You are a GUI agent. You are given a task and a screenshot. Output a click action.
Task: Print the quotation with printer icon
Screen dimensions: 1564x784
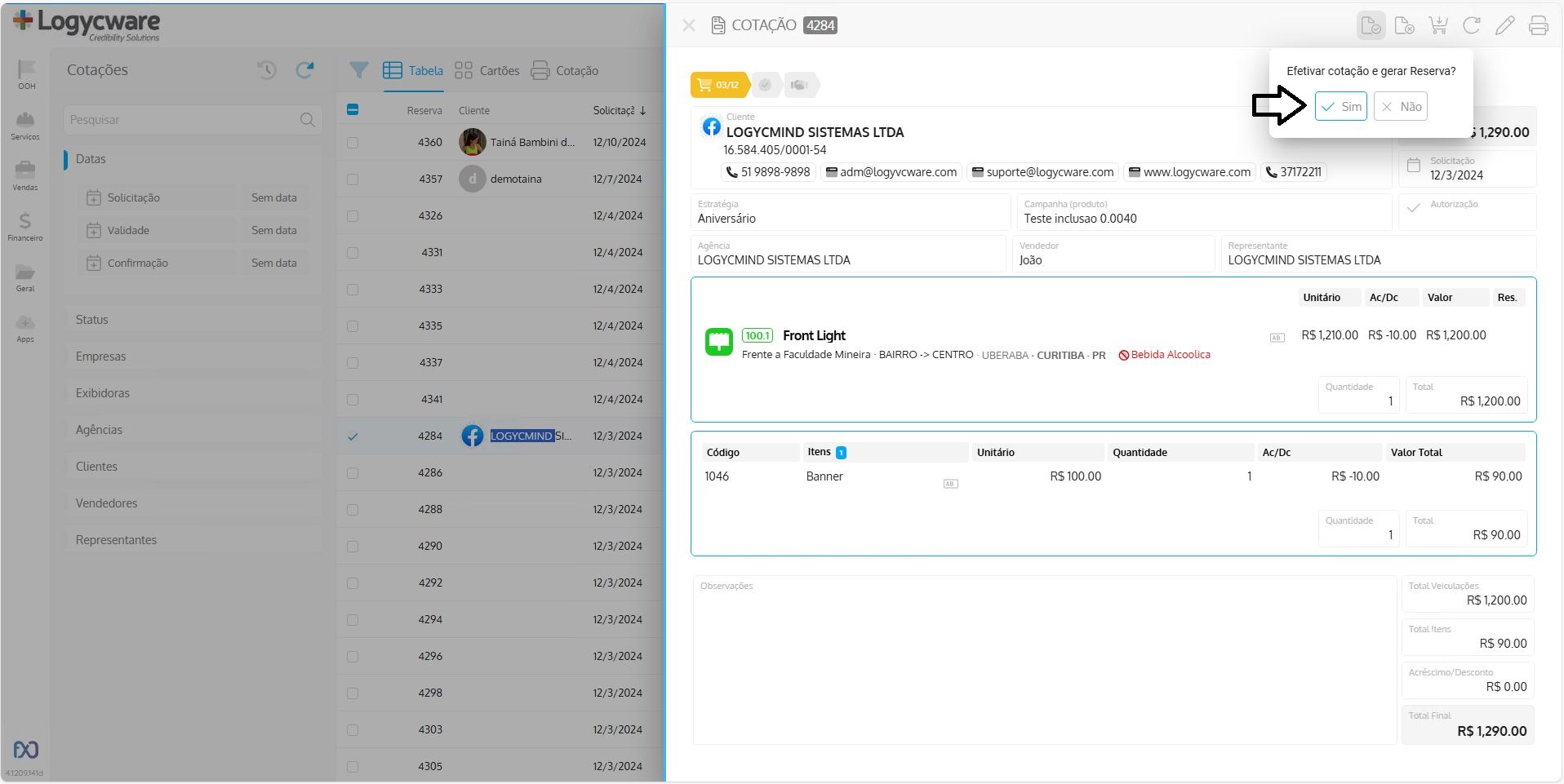click(x=1538, y=25)
